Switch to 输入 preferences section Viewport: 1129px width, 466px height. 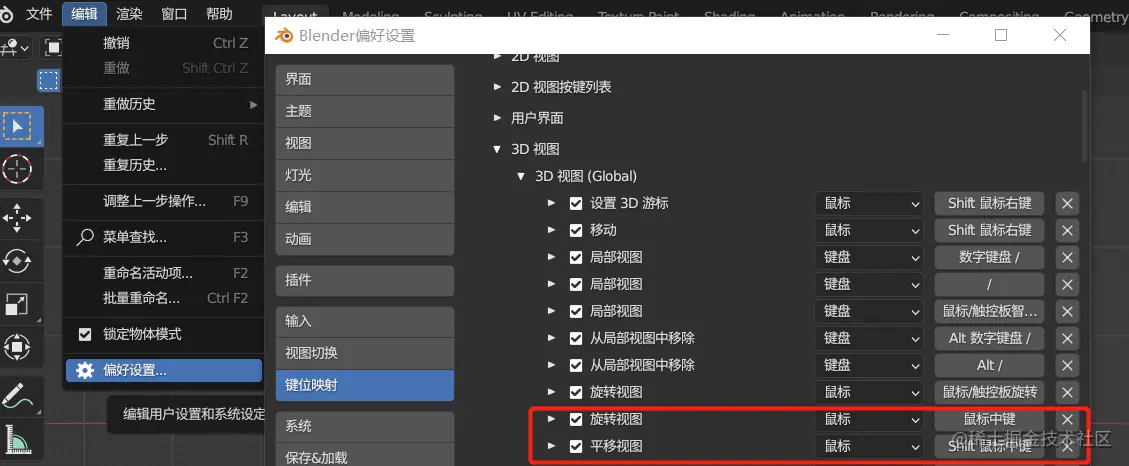[x=364, y=321]
